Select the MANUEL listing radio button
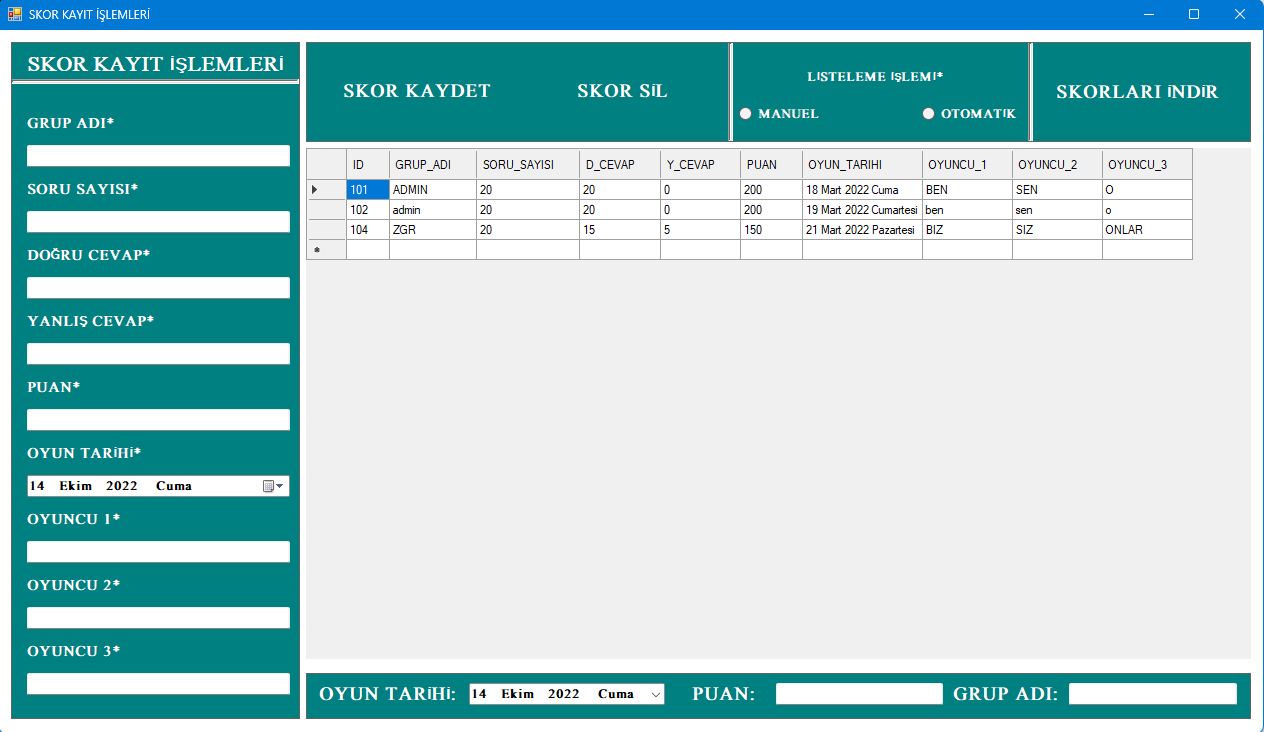The image size is (1264, 732). click(779, 113)
